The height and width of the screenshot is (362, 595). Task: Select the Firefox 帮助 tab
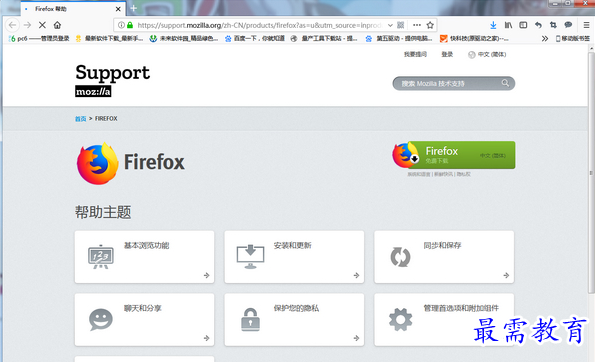(72, 9)
